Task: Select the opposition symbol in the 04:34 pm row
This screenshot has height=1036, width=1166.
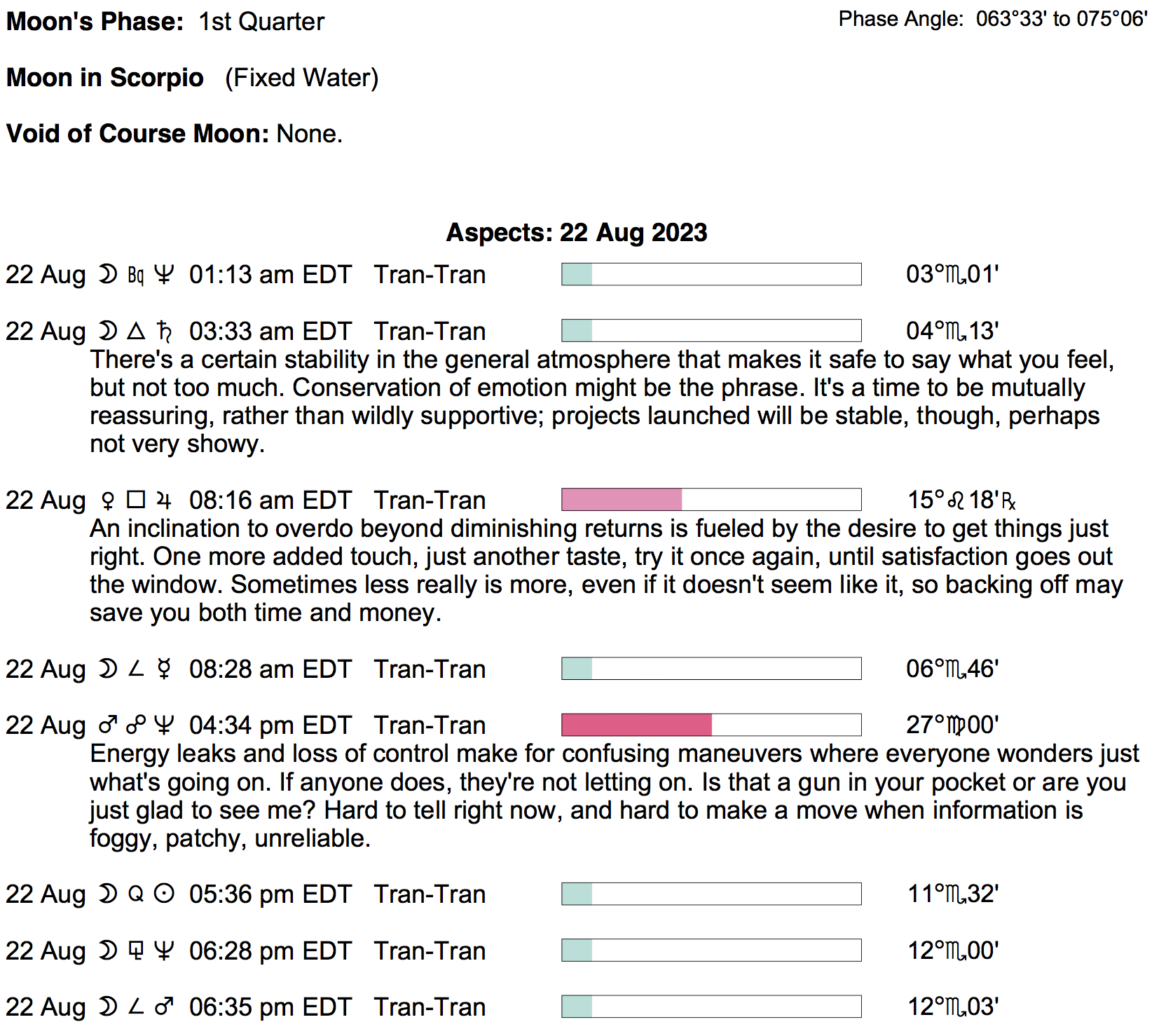Action: coord(136,725)
